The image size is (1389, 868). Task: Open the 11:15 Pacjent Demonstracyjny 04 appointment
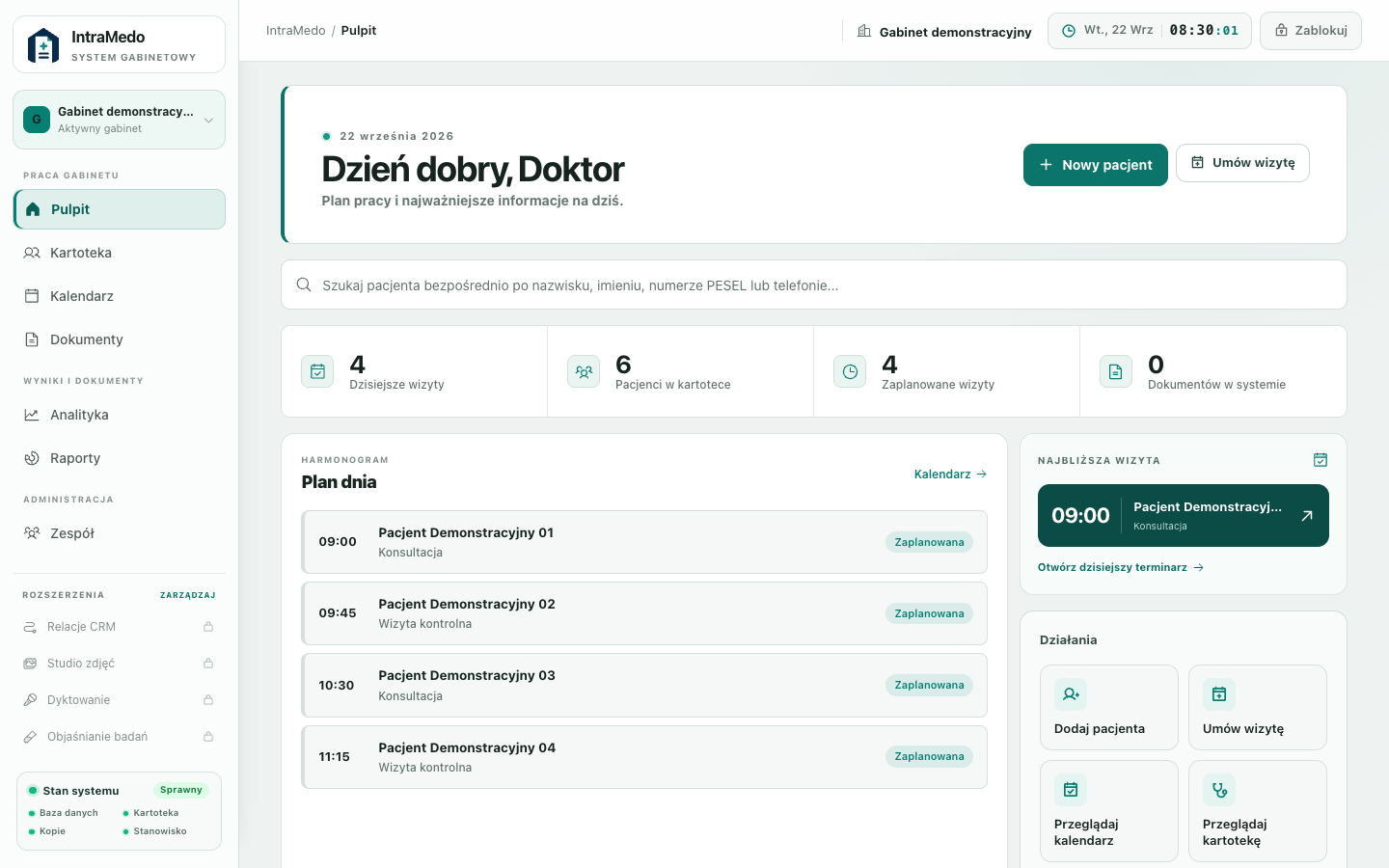pyautogui.click(x=644, y=757)
